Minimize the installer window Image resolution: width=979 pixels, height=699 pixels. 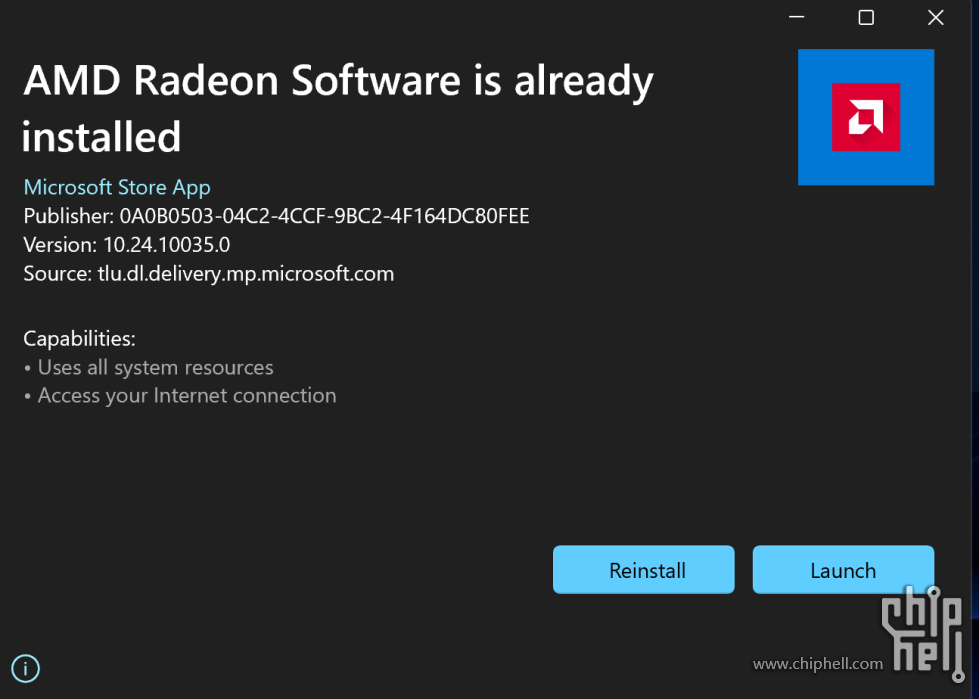(797, 17)
